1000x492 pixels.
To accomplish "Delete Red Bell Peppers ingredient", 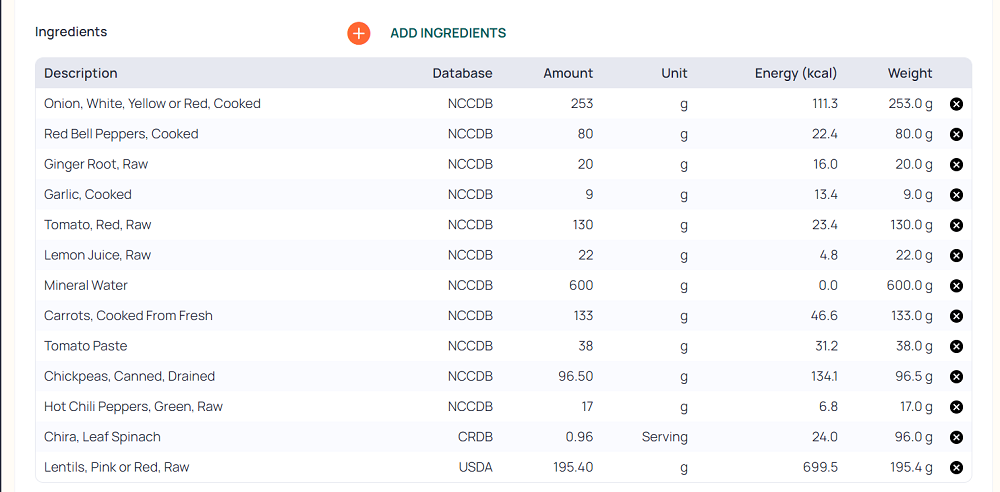I will (956, 134).
